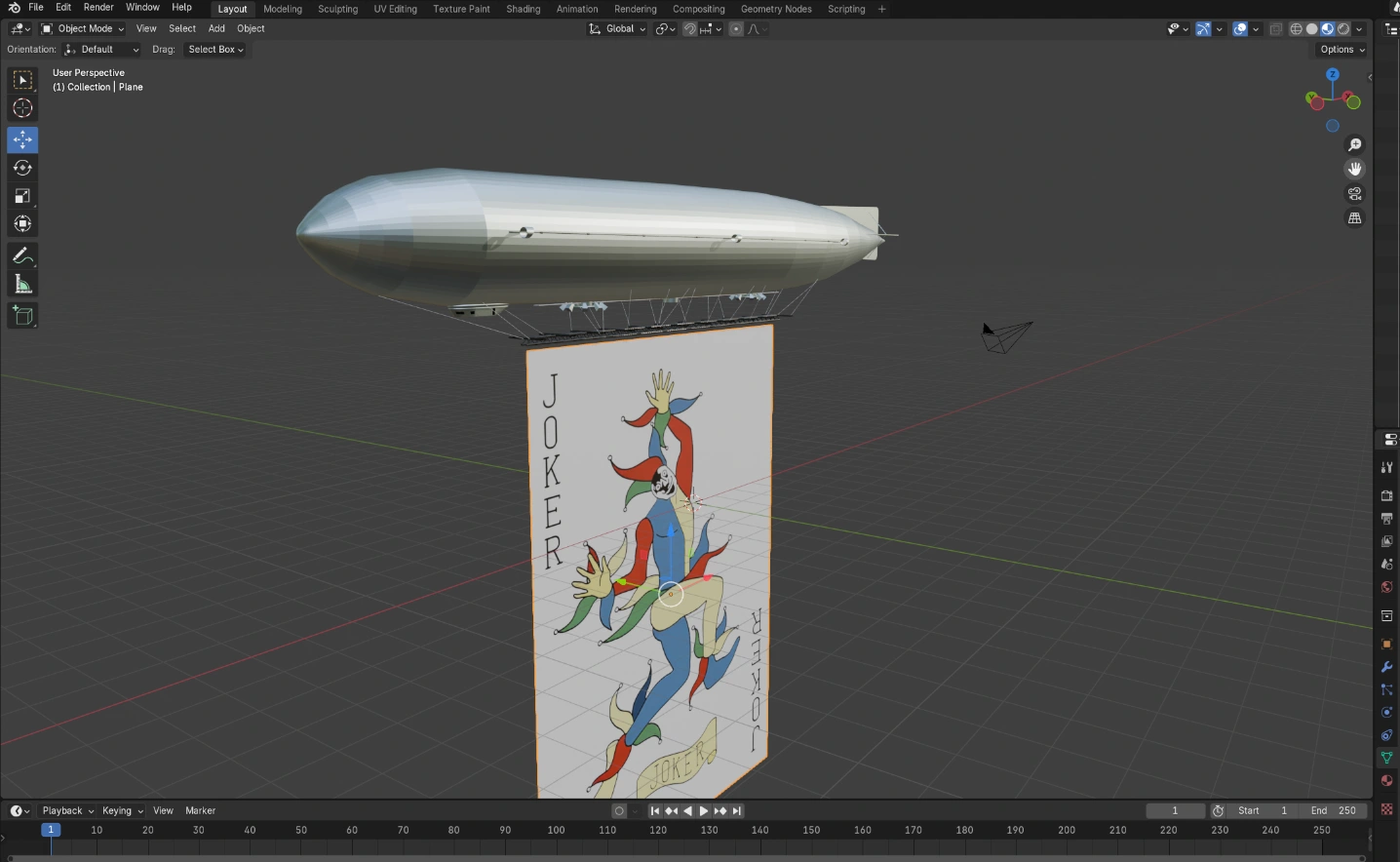Toggle snapping magnet button
The height and width of the screenshot is (862, 1400).
coord(690,29)
